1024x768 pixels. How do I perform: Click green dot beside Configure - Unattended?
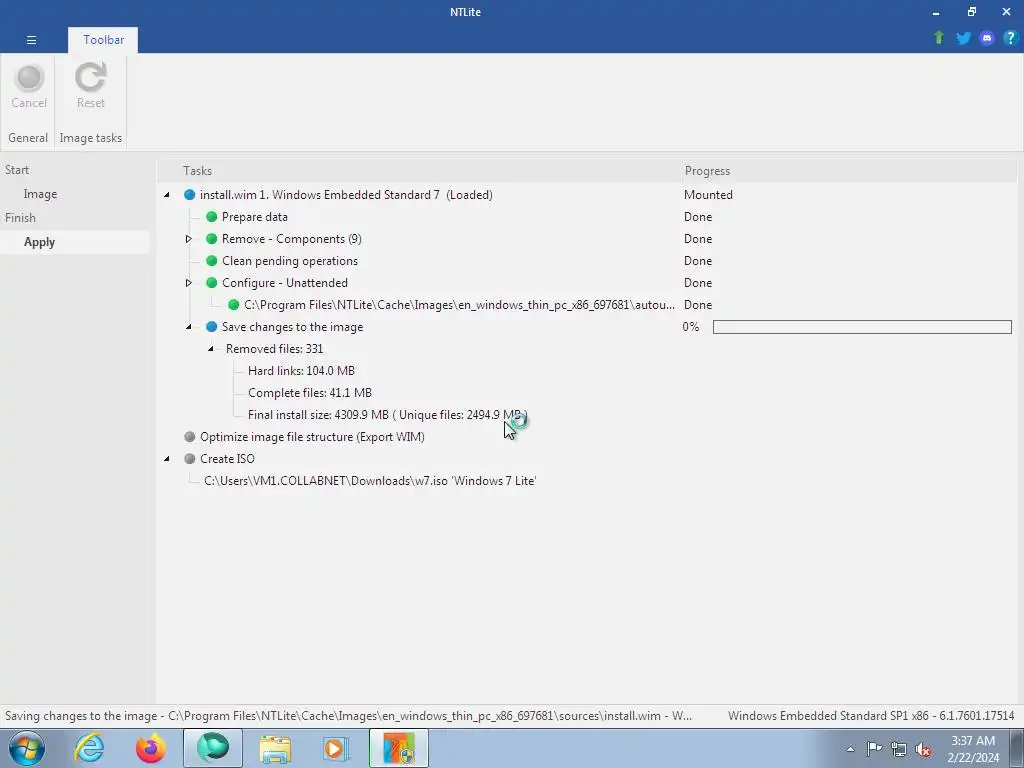coord(212,283)
